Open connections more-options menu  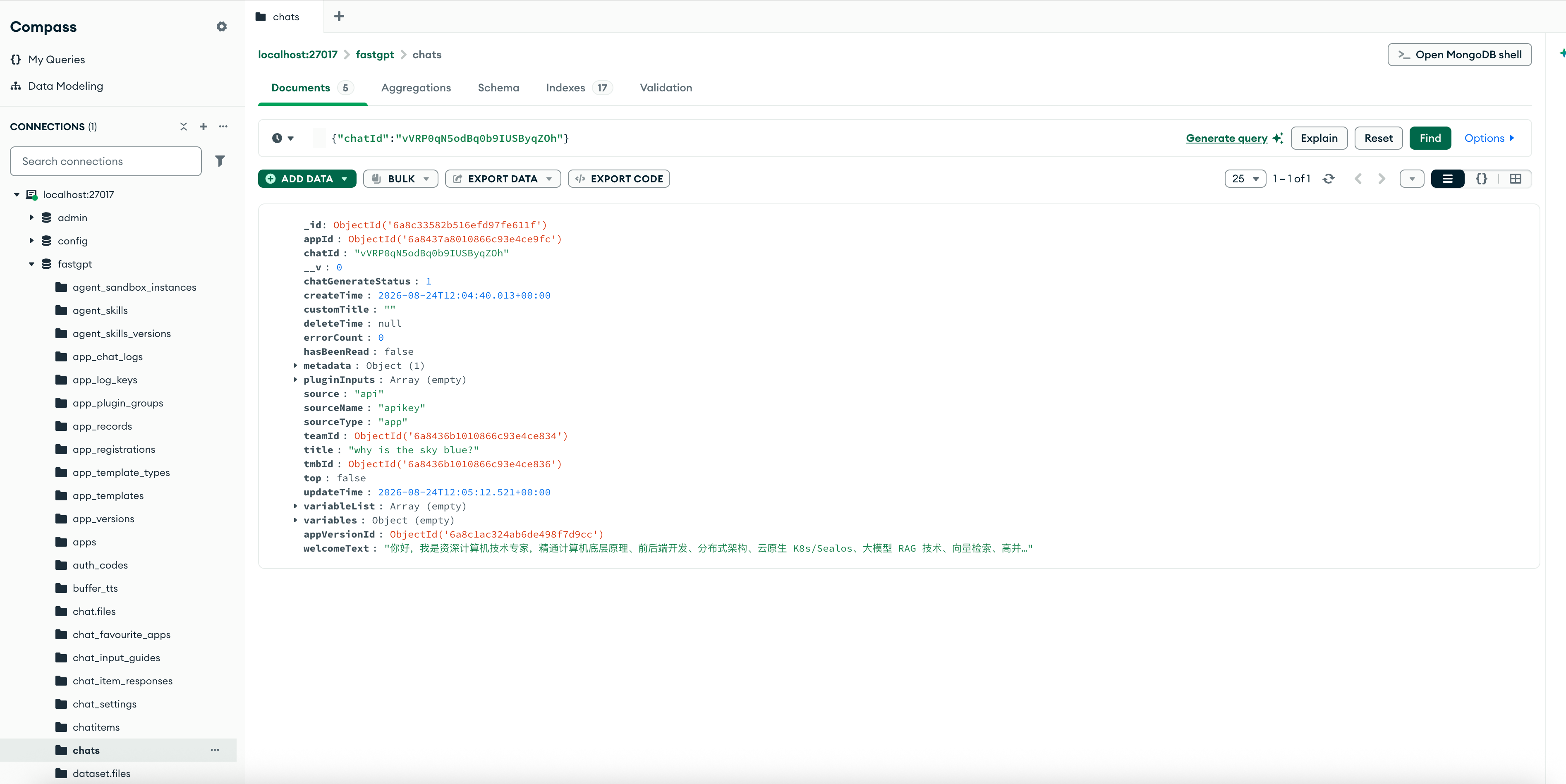click(223, 127)
